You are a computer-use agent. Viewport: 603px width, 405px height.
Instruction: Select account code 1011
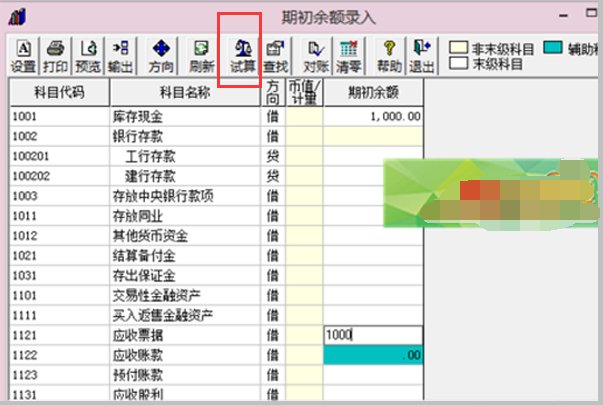click(25, 216)
